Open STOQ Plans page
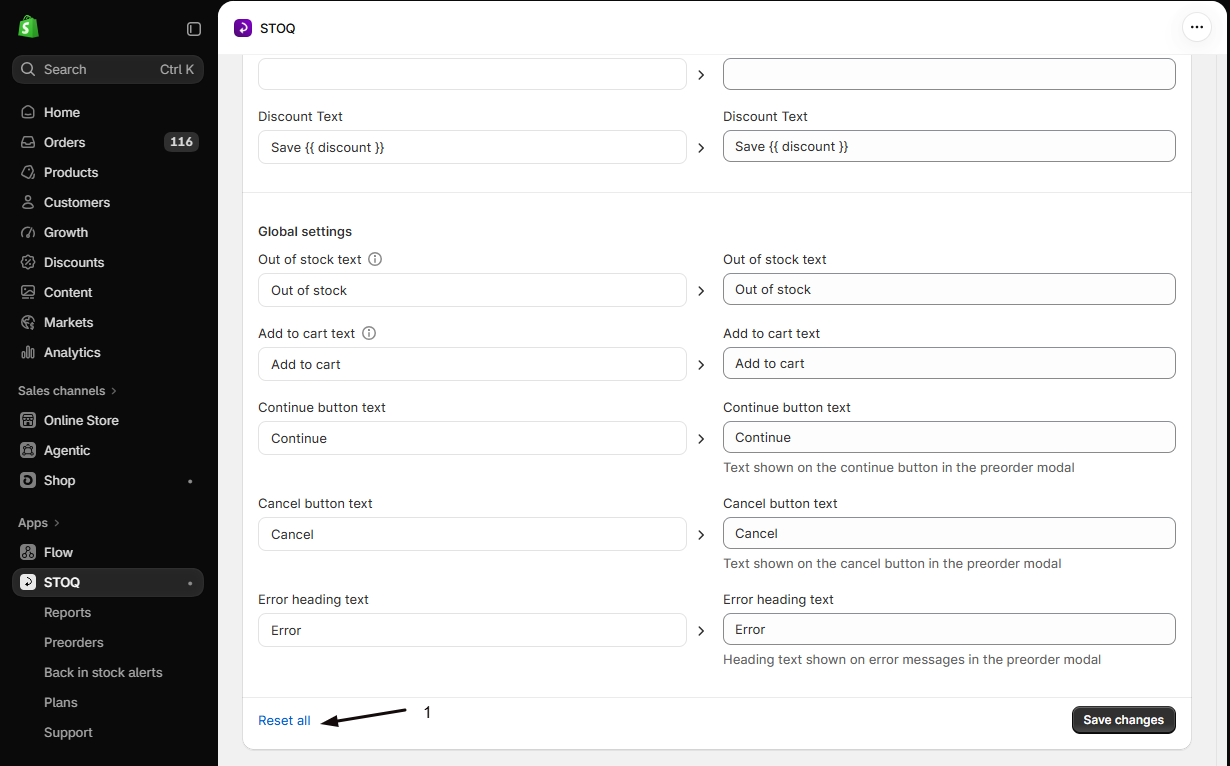Image resolution: width=1230 pixels, height=766 pixels. [x=61, y=702]
